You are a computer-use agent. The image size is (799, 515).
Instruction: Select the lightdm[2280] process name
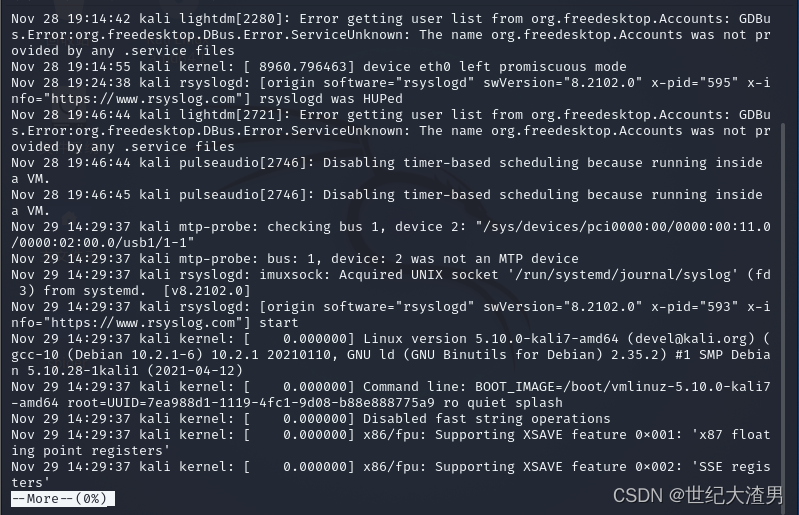pos(231,19)
